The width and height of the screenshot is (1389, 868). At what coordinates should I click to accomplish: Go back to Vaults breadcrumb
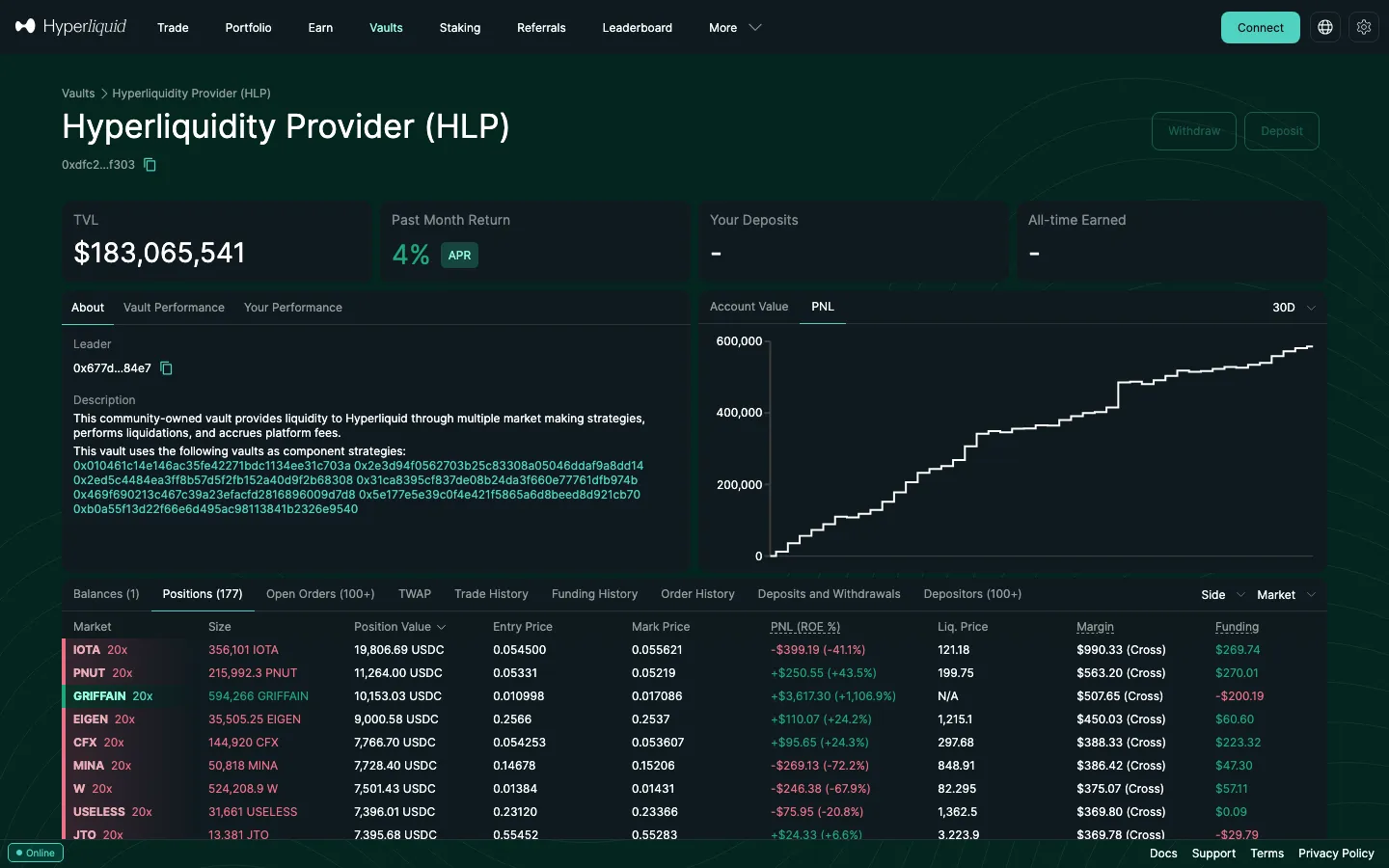78,94
